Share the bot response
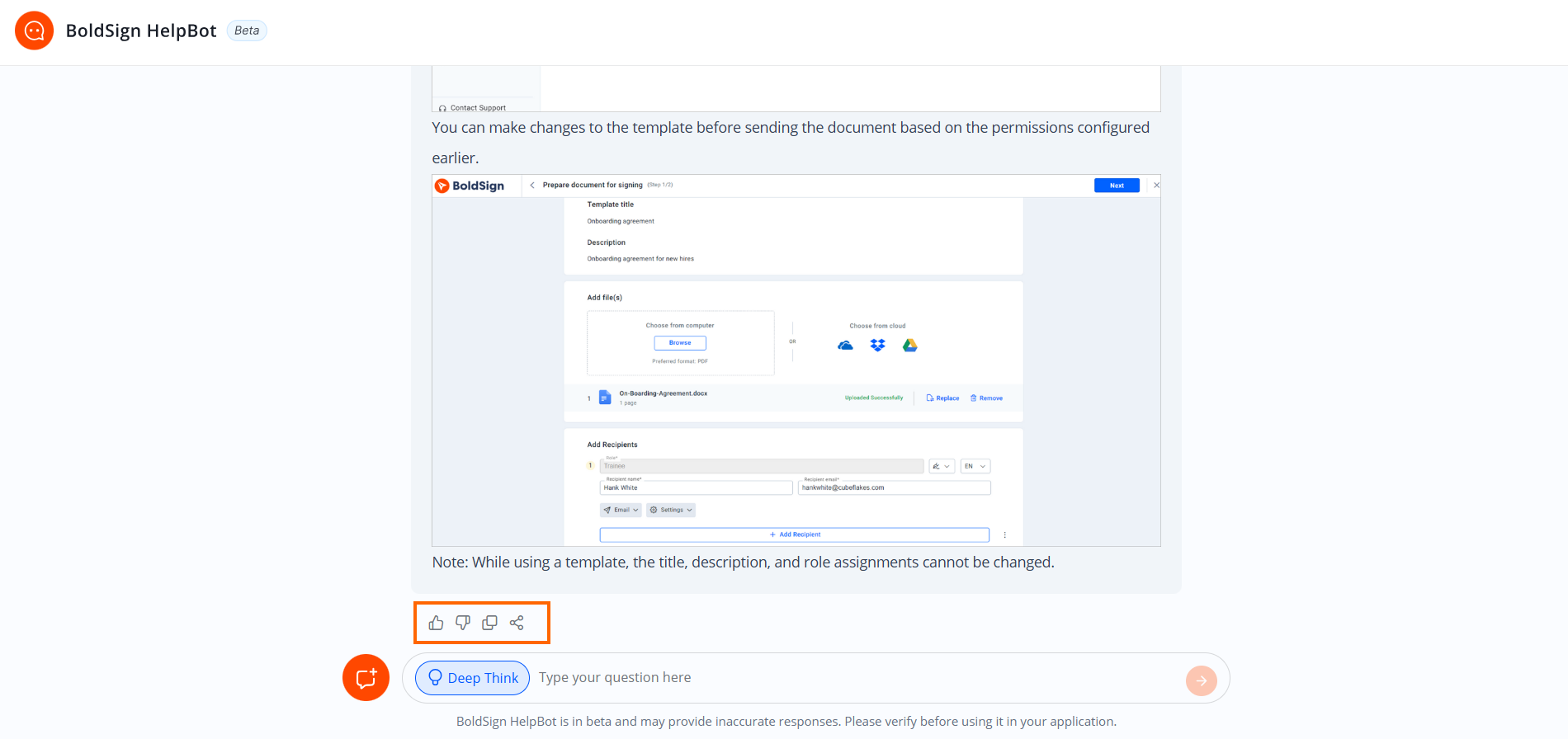1568x739 pixels. click(517, 623)
